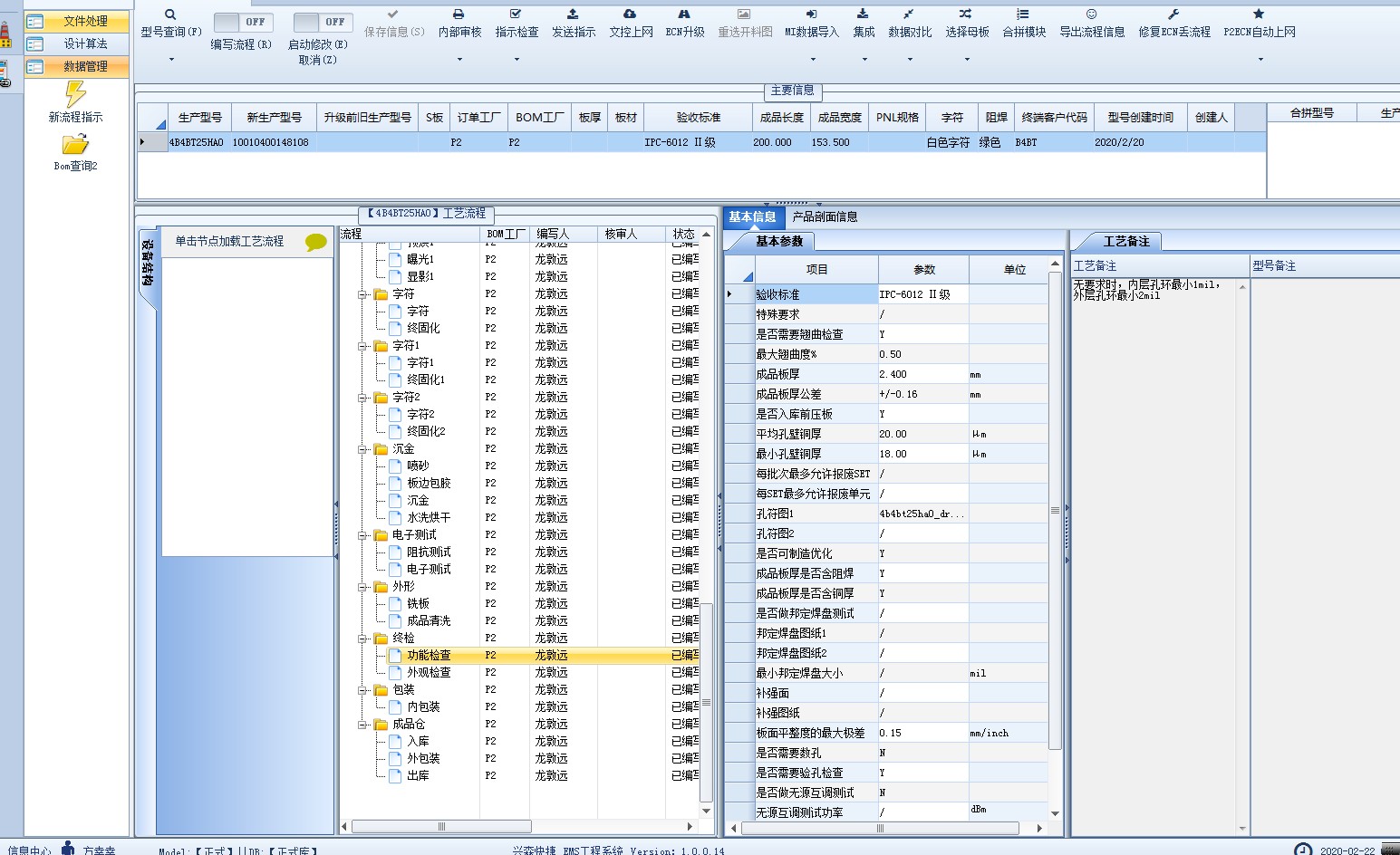
Task: Click the 发送指示 upload icon
Action: [573, 14]
